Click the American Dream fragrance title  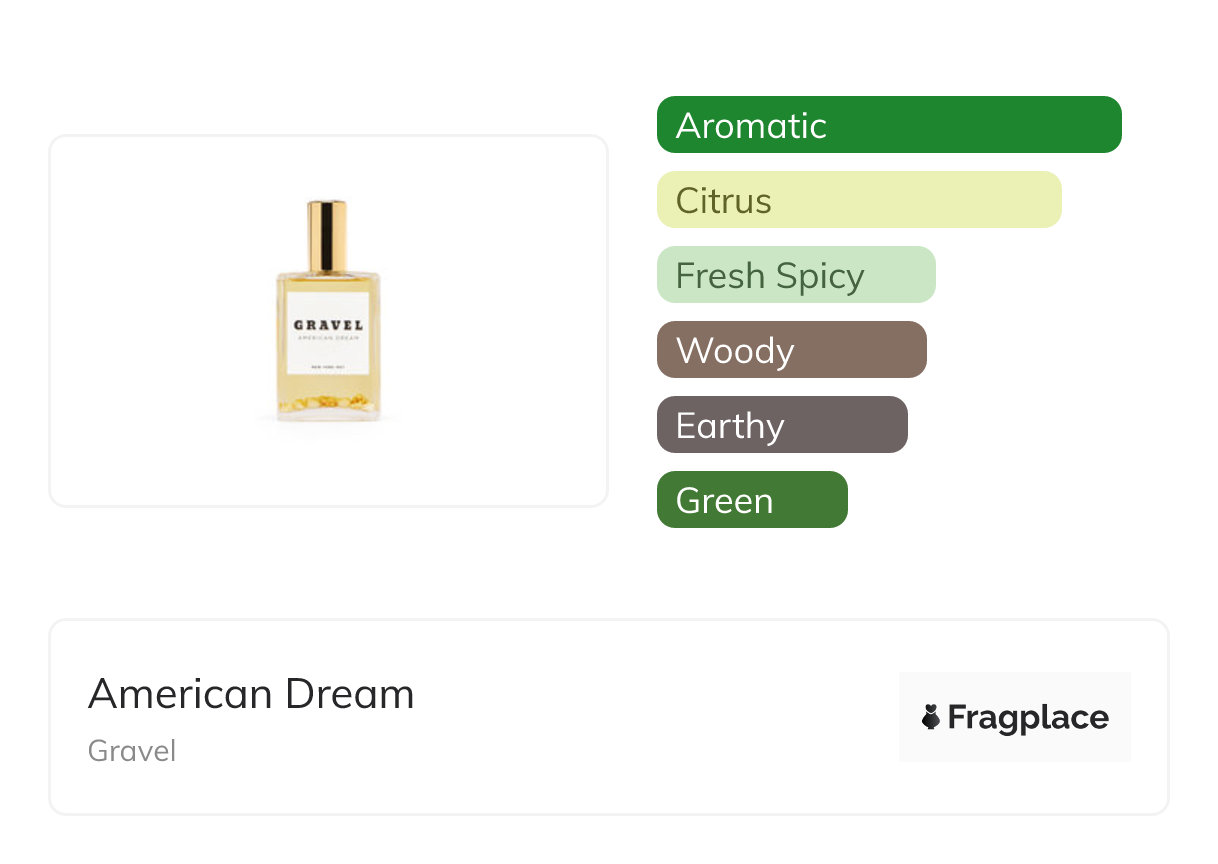251,693
